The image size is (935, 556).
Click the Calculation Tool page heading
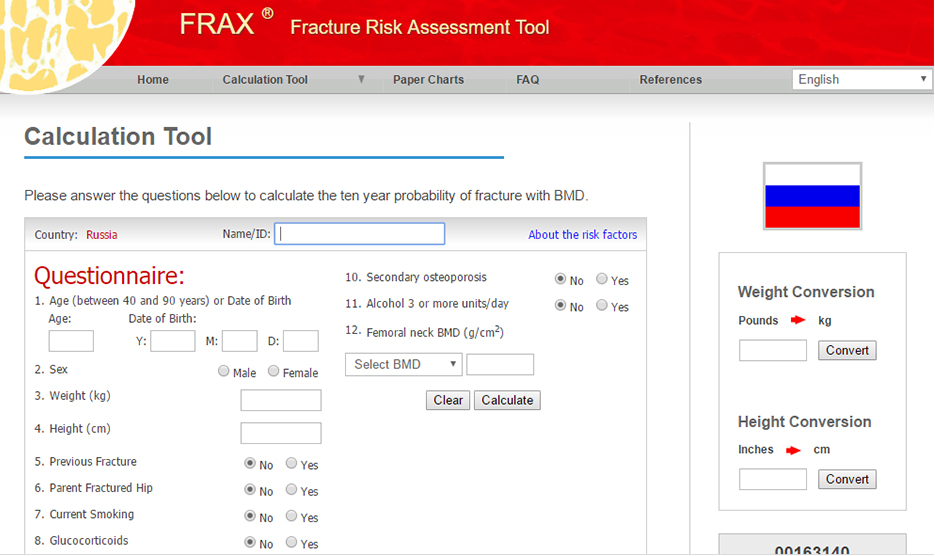point(118,137)
